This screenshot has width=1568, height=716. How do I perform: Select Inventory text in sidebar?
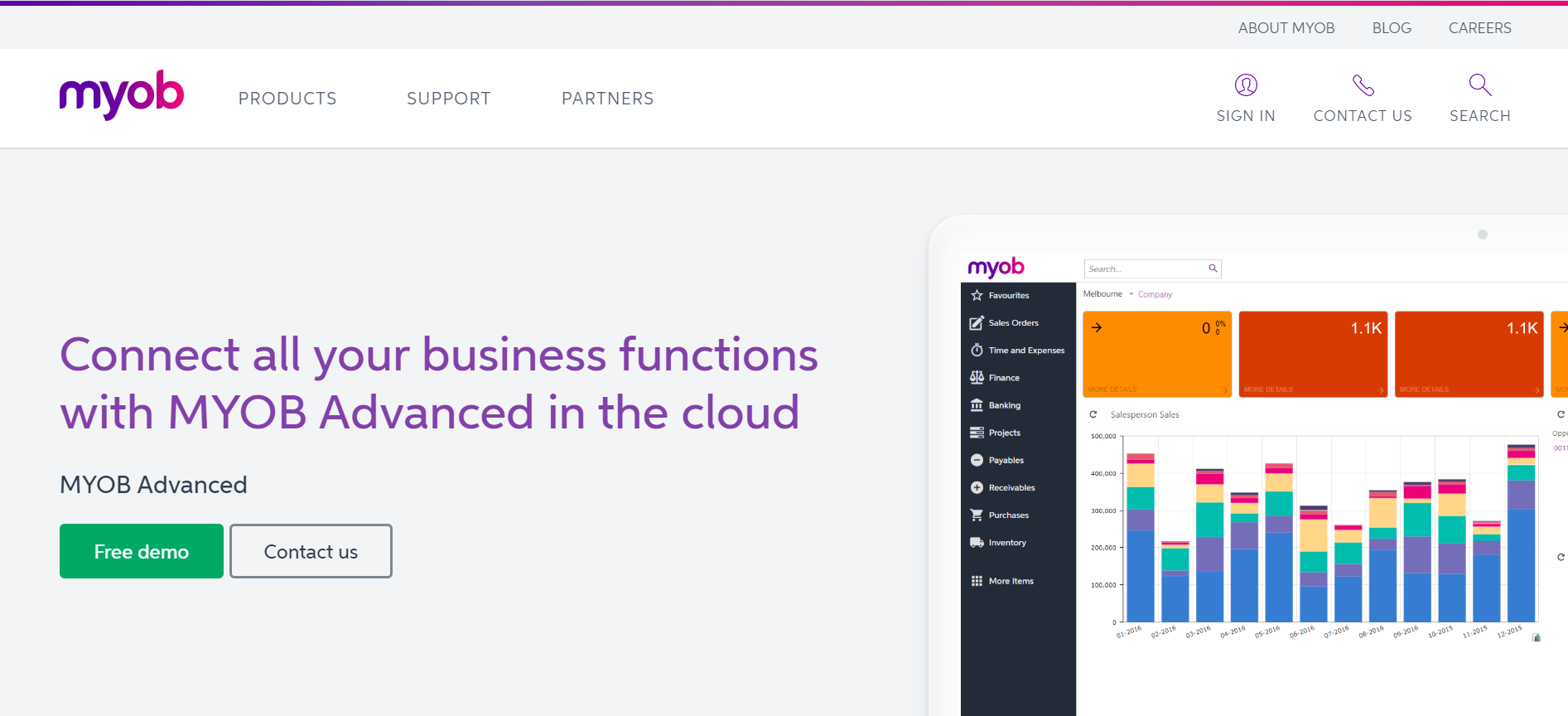tap(1007, 543)
